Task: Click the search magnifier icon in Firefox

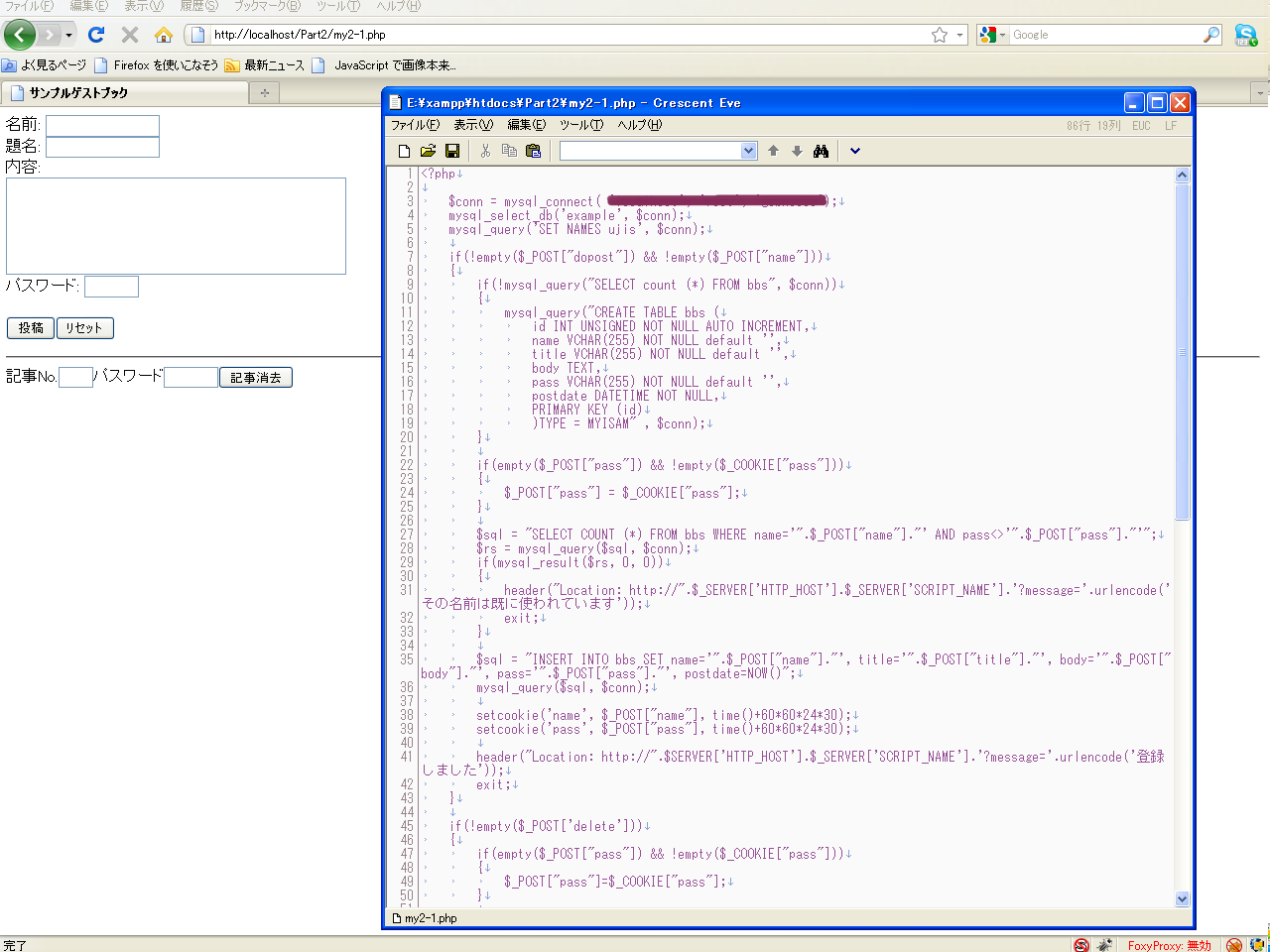Action: click(1211, 35)
